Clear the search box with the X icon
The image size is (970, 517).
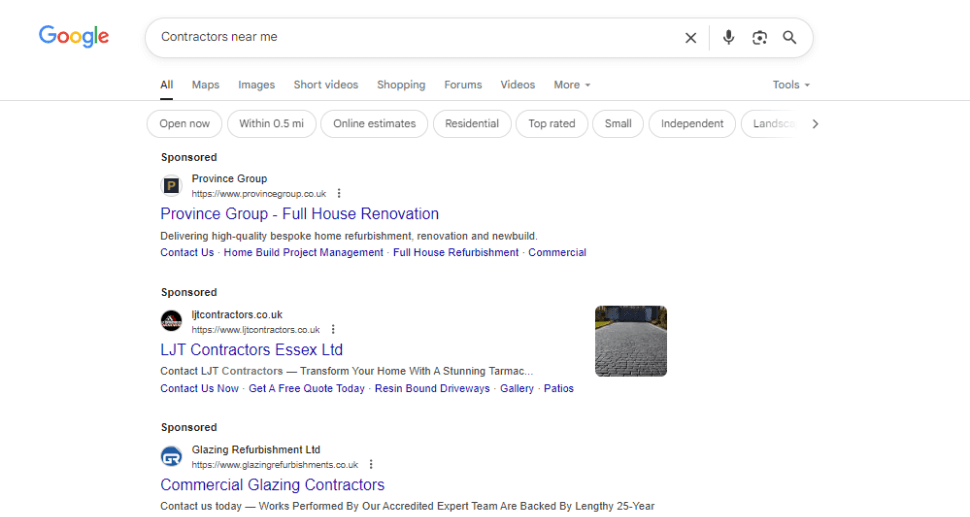point(690,38)
